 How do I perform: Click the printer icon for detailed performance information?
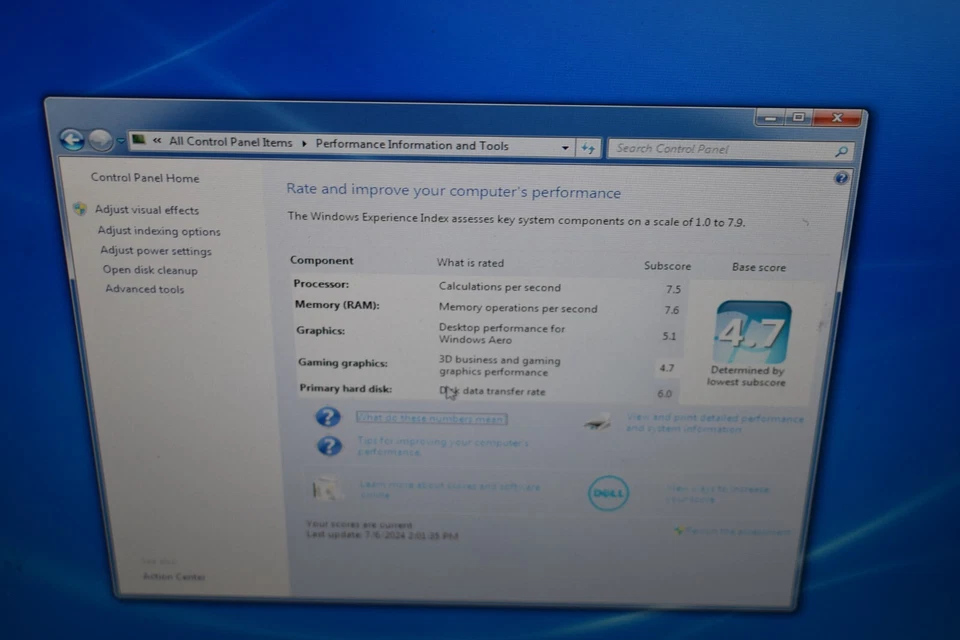click(597, 424)
